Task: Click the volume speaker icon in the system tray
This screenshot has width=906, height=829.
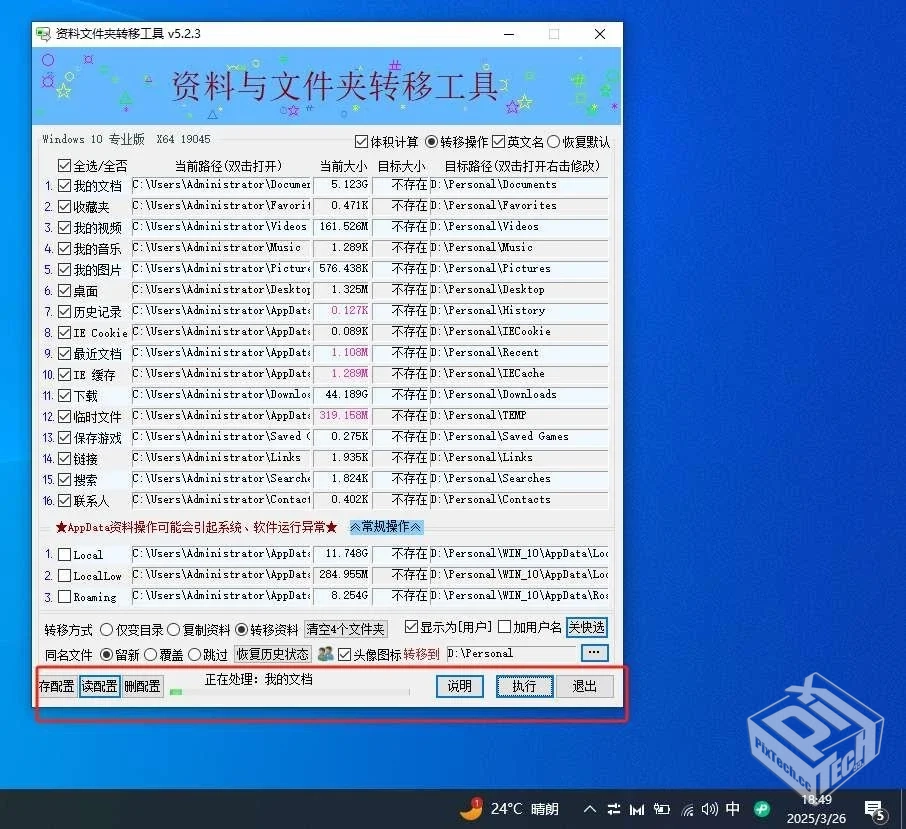Action: [710, 808]
